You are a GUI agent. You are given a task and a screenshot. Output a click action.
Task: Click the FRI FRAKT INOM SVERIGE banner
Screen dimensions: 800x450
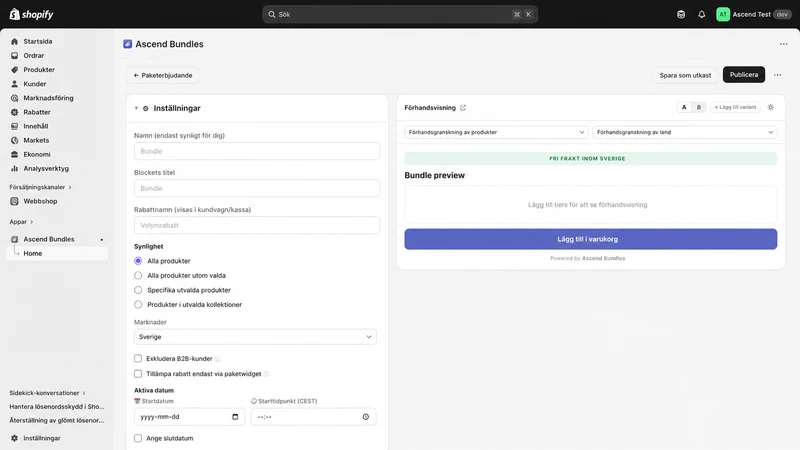pyautogui.click(x=591, y=159)
